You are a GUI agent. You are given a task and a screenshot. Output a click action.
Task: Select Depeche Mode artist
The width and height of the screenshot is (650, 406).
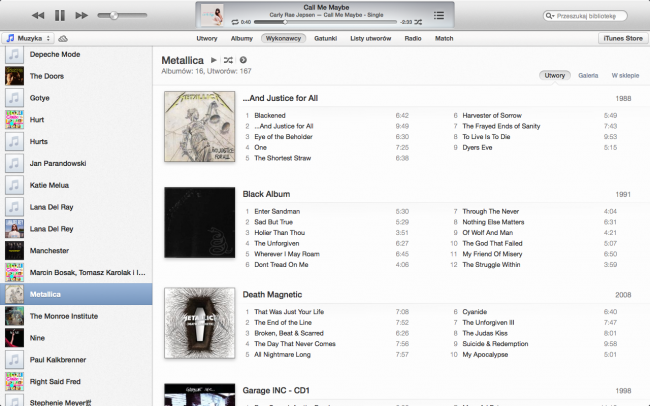click(76, 54)
